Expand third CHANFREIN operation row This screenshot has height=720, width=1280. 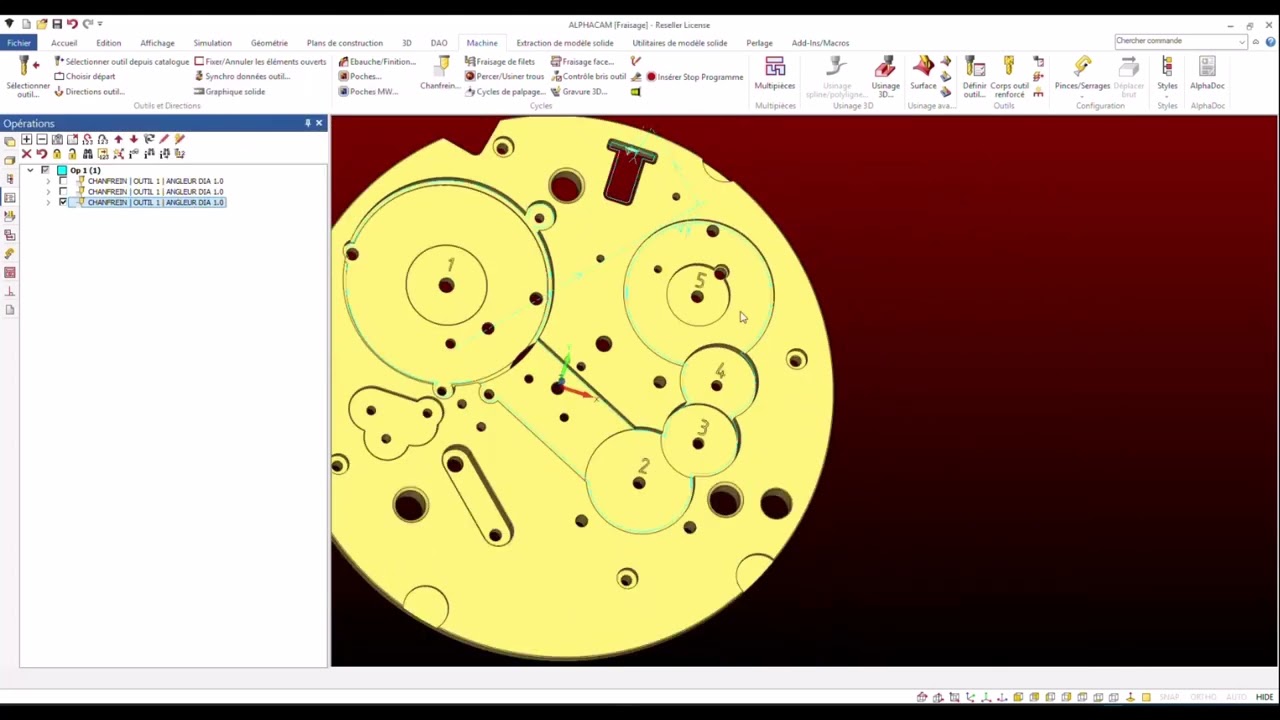point(48,203)
